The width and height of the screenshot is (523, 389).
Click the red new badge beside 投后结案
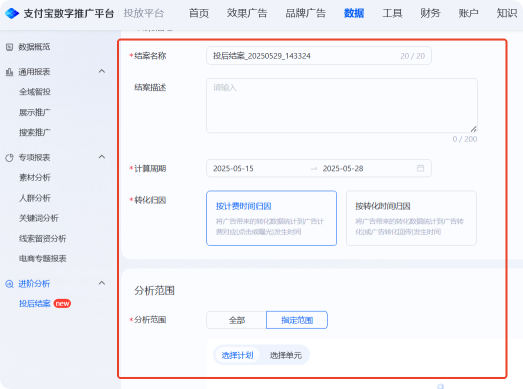[62, 304]
